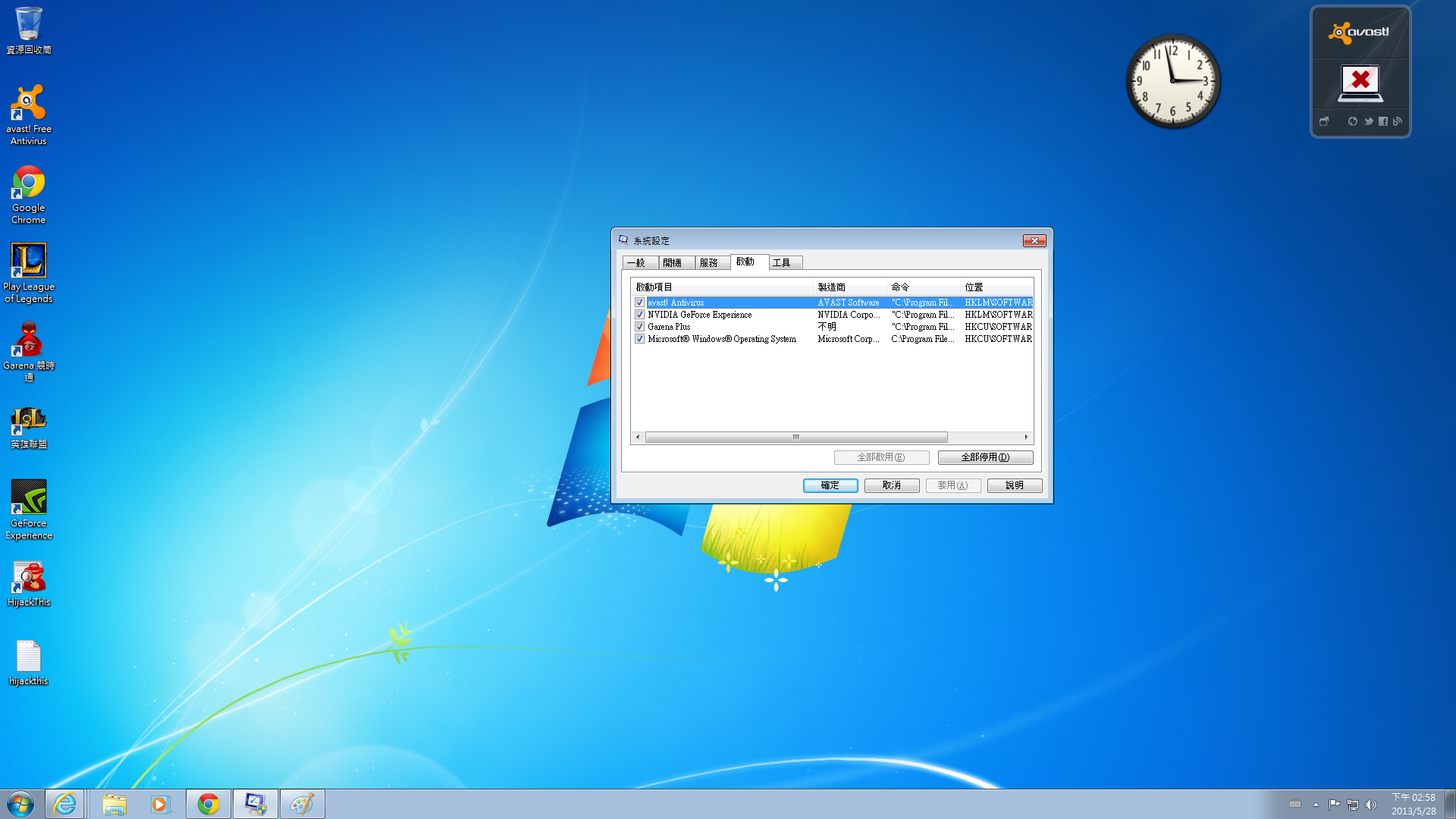
Task: Sort by 位置 column header
Action: click(x=996, y=287)
